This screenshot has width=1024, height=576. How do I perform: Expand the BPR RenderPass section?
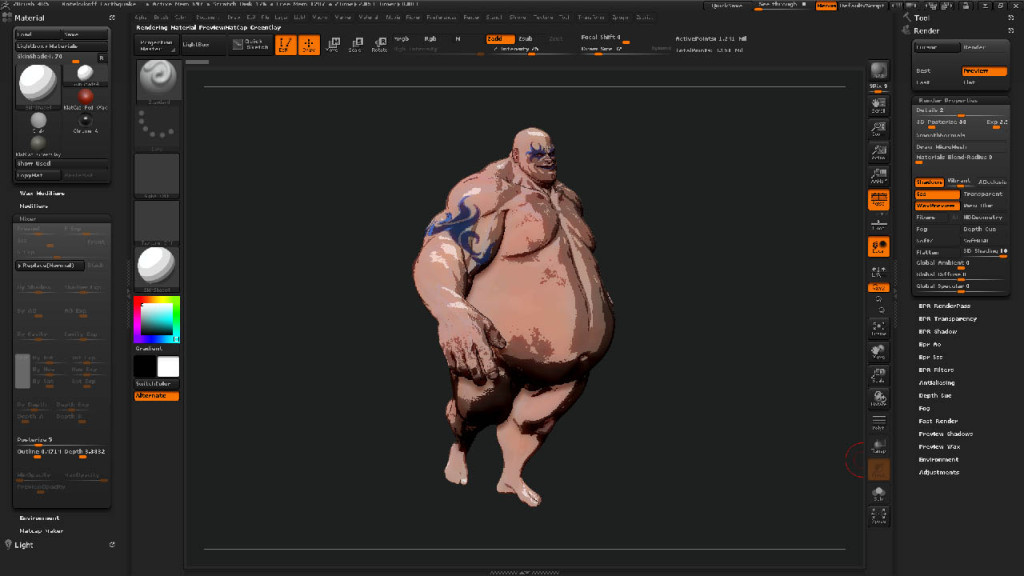point(944,306)
